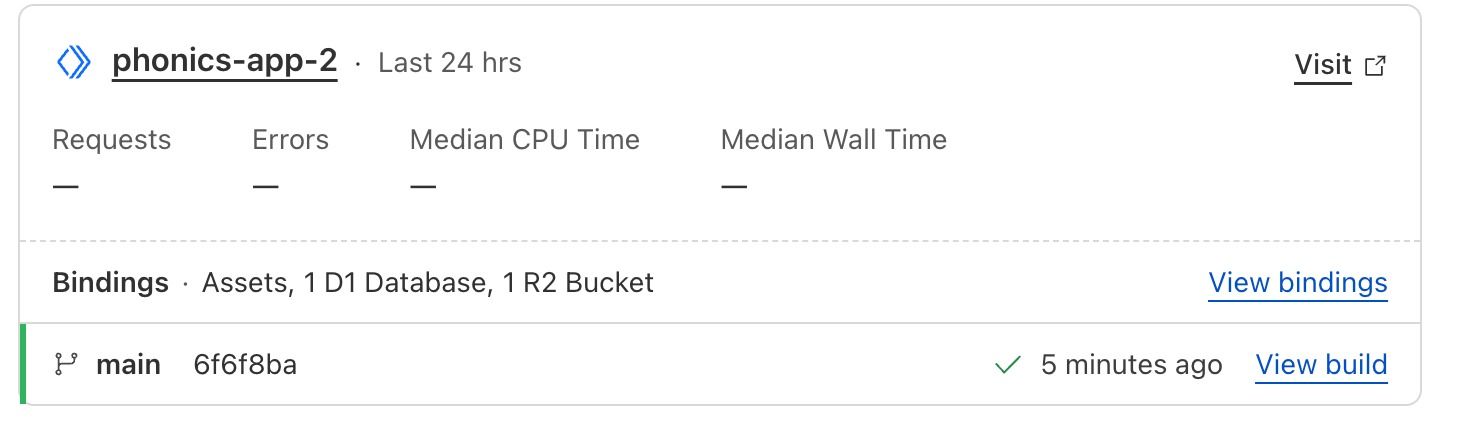Select the main branch name
1460x436 pixels.
pos(128,365)
